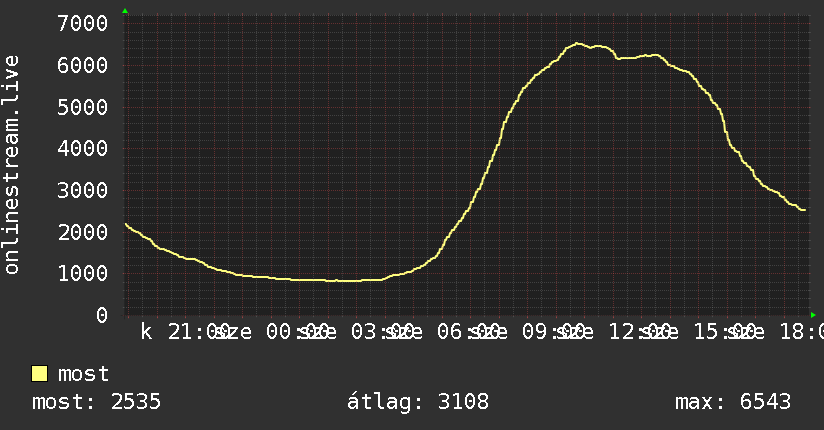Click the x-axis time label 15:00
This screenshot has height=430, width=824.
click(x=726, y=332)
